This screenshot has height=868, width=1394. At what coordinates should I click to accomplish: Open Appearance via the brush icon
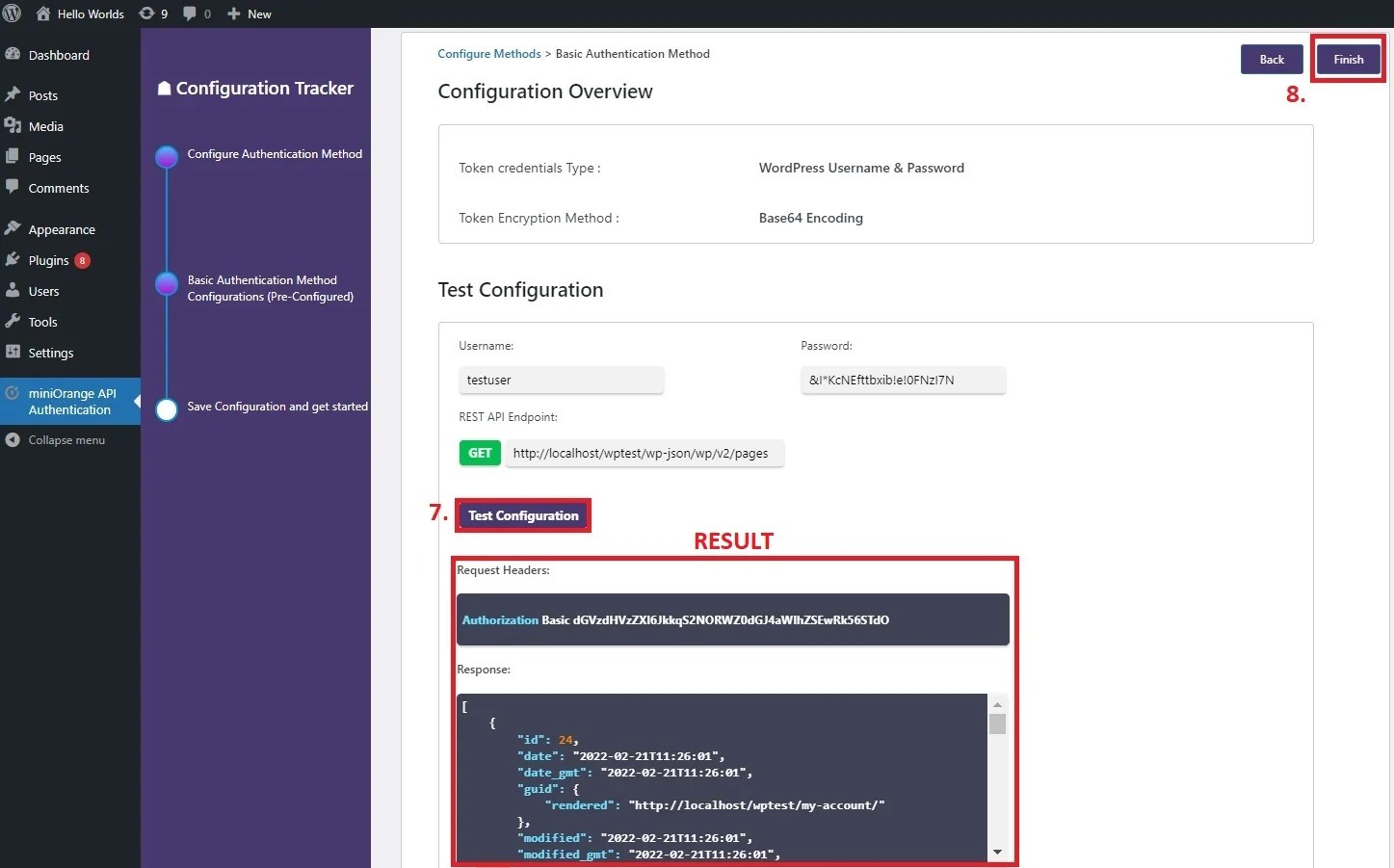[13, 228]
